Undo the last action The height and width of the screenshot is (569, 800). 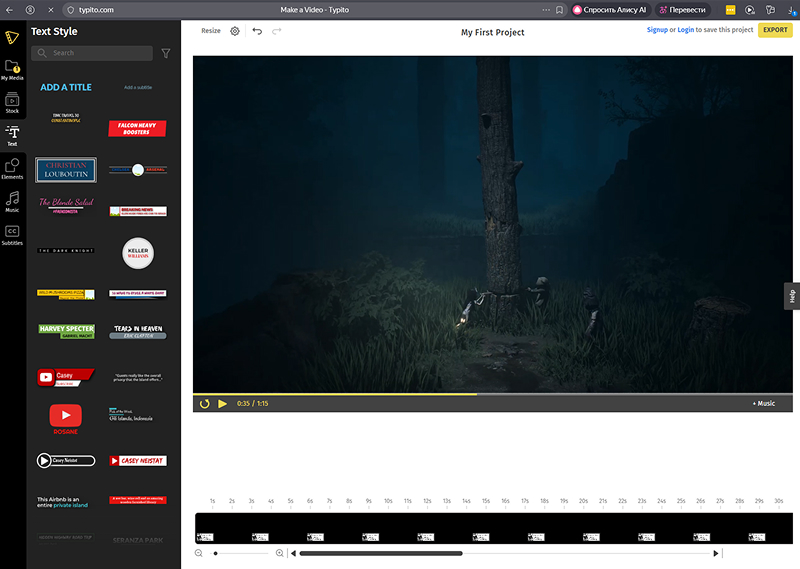click(x=257, y=31)
